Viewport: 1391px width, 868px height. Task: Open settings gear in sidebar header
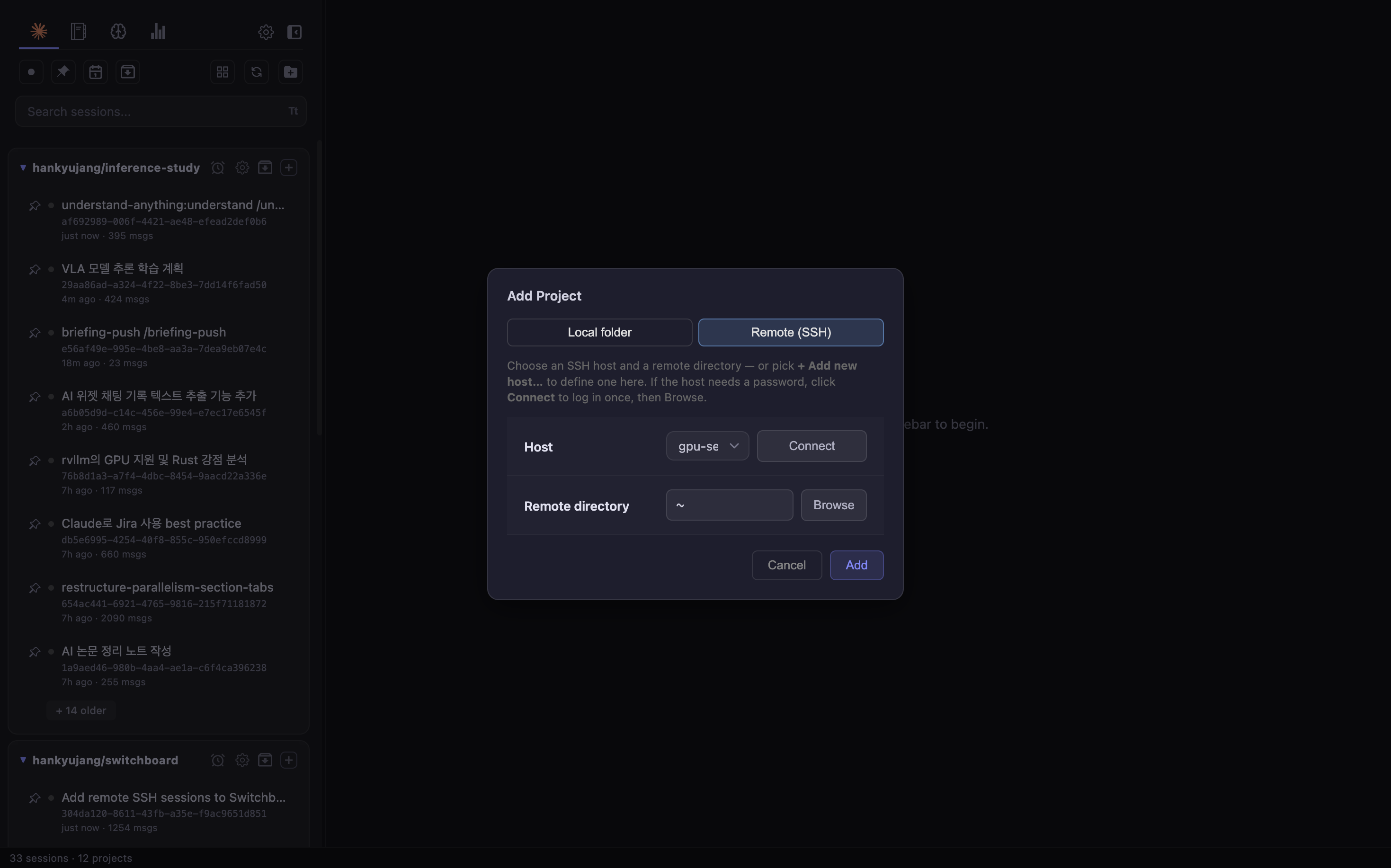pyautogui.click(x=265, y=32)
